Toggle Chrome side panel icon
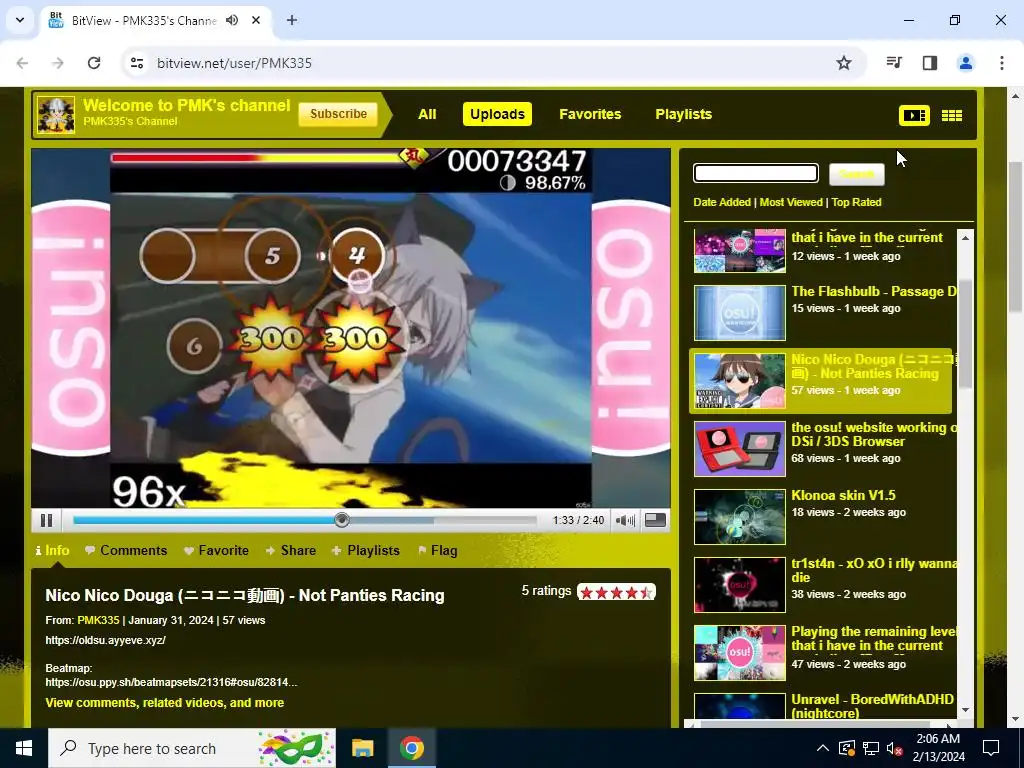 pyautogui.click(x=930, y=63)
